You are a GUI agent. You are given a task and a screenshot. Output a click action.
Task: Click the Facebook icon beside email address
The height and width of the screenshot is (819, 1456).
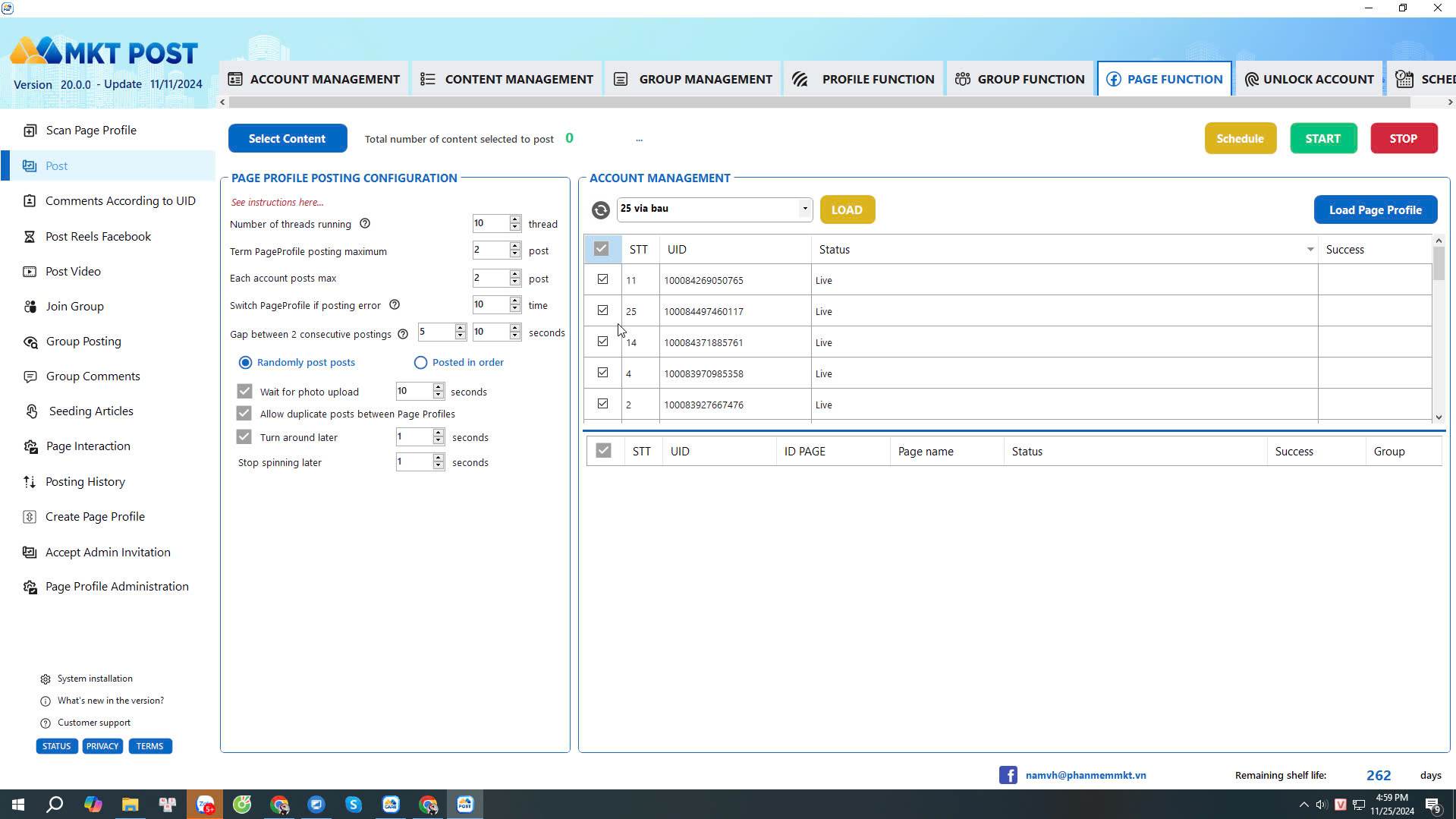coord(1008,775)
